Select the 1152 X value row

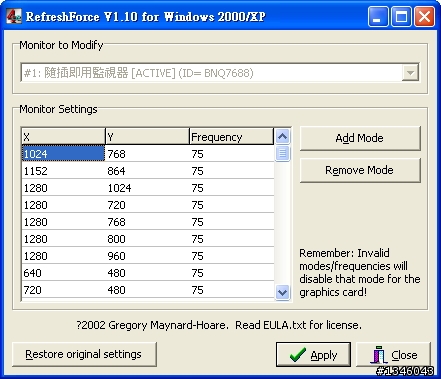[63, 171]
